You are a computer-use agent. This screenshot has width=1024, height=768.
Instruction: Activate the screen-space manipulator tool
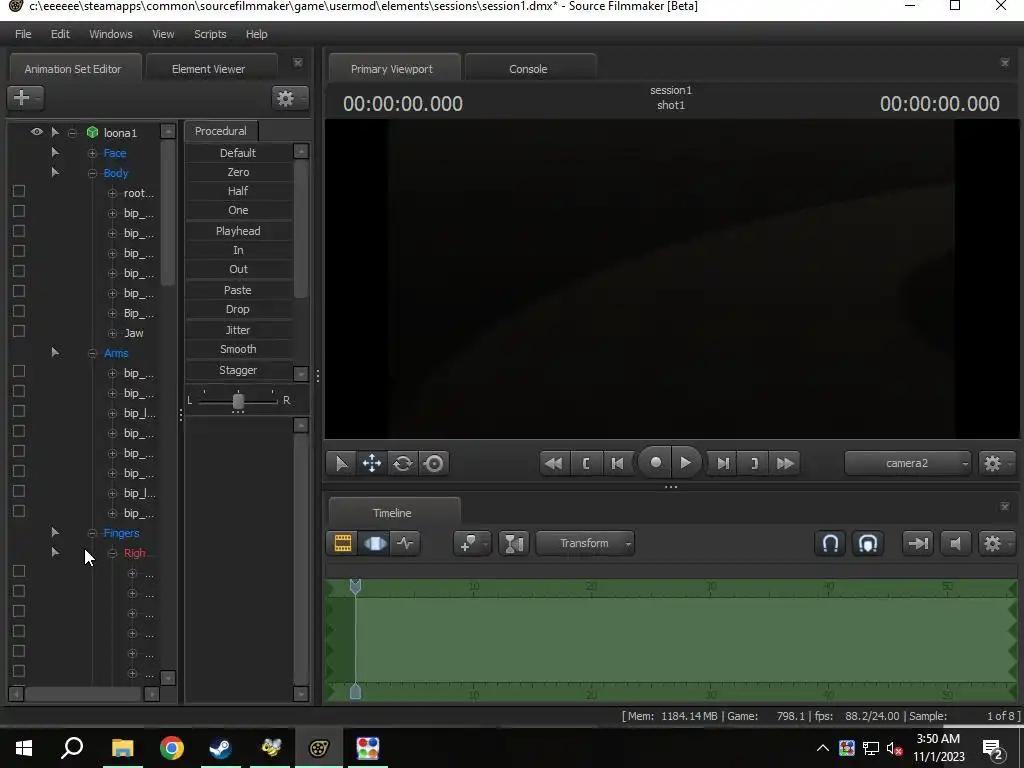click(434, 464)
